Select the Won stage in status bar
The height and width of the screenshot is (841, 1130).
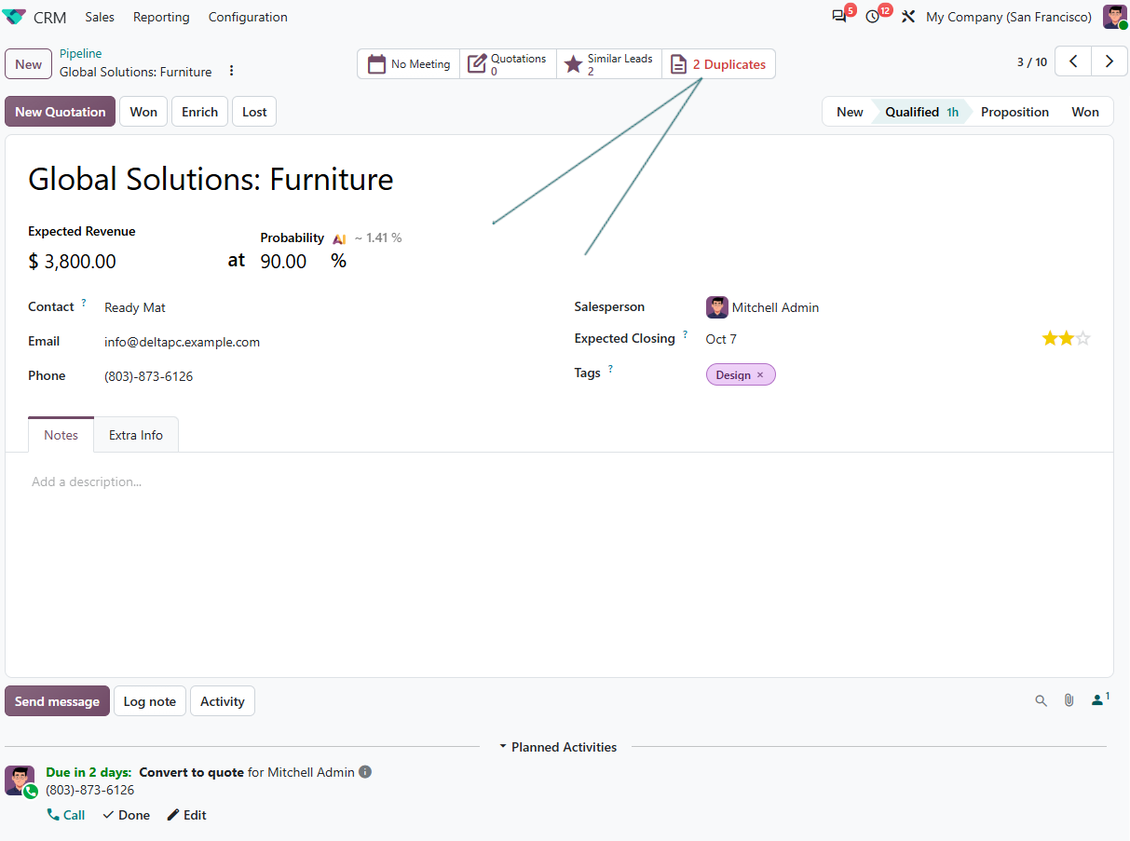tap(1085, 112)
